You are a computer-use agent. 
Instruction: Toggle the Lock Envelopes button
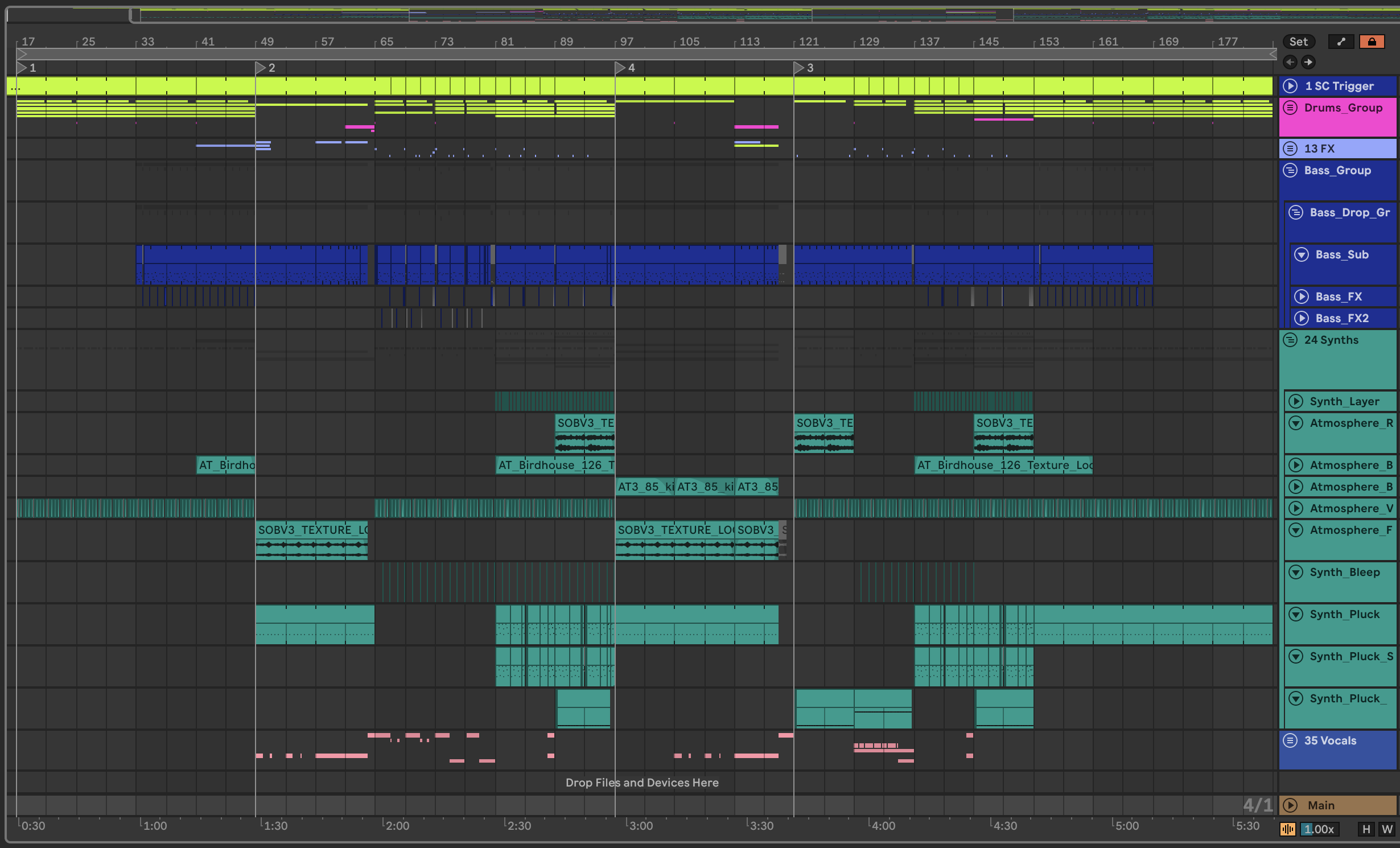pyautogui.click(x=1372, y=42)
